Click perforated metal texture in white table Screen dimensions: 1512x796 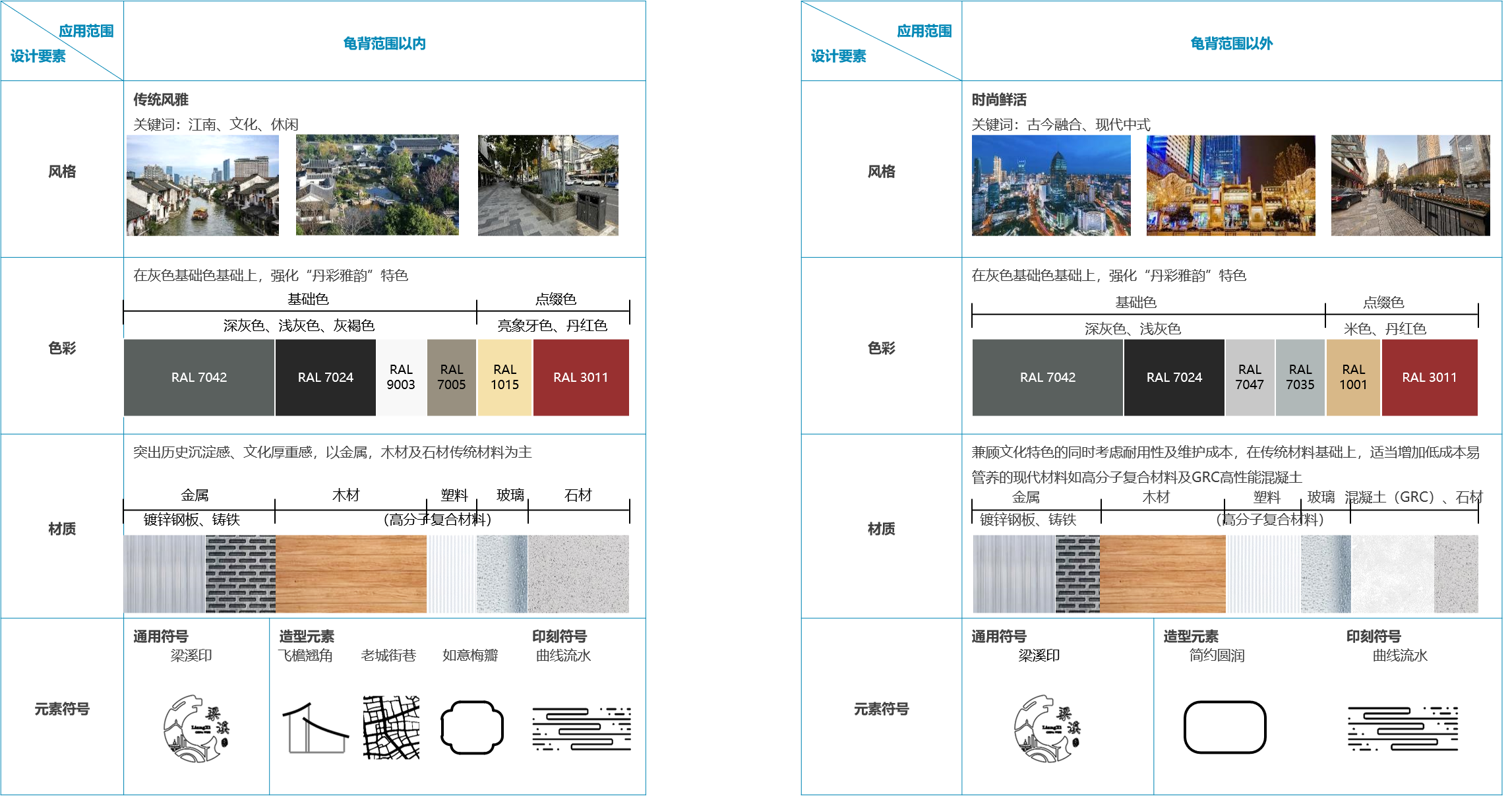(x=1077, y=574)
